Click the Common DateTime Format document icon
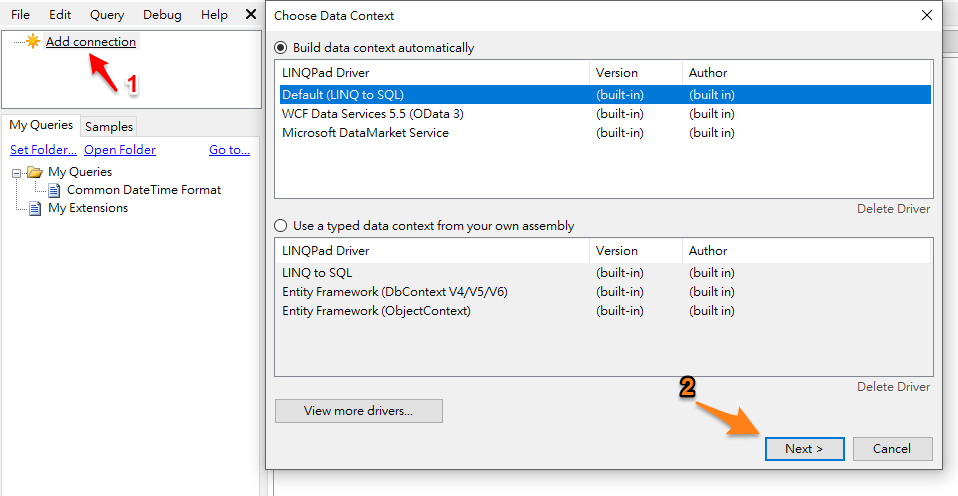 click(54, 190)
